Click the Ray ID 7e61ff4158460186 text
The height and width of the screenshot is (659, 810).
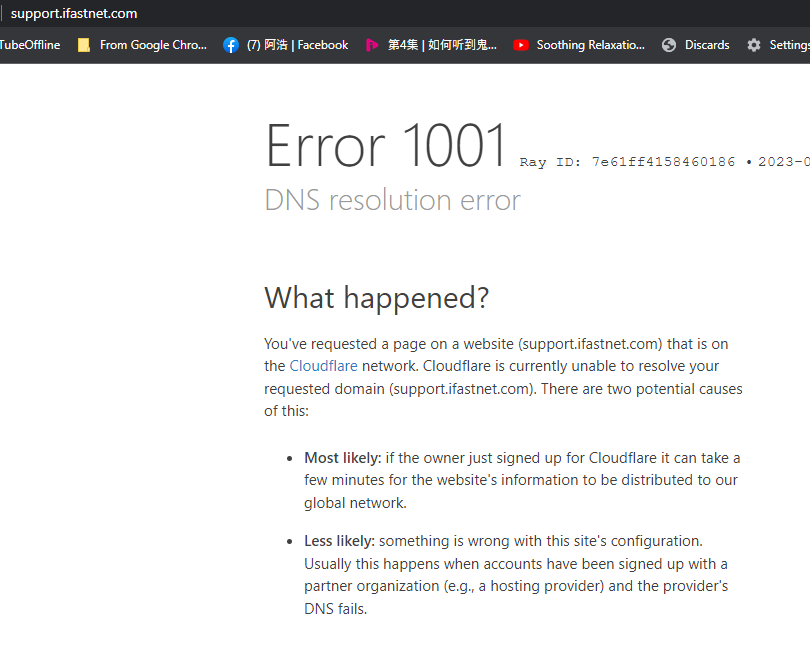point(627,162)
